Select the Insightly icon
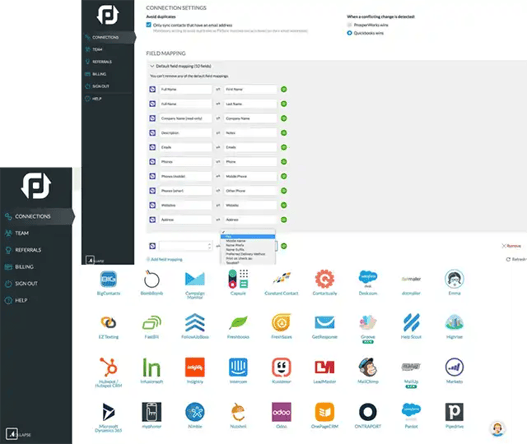The width and height of the screenshot is (527, 444). pyautogui.click(x=195, y=367)
